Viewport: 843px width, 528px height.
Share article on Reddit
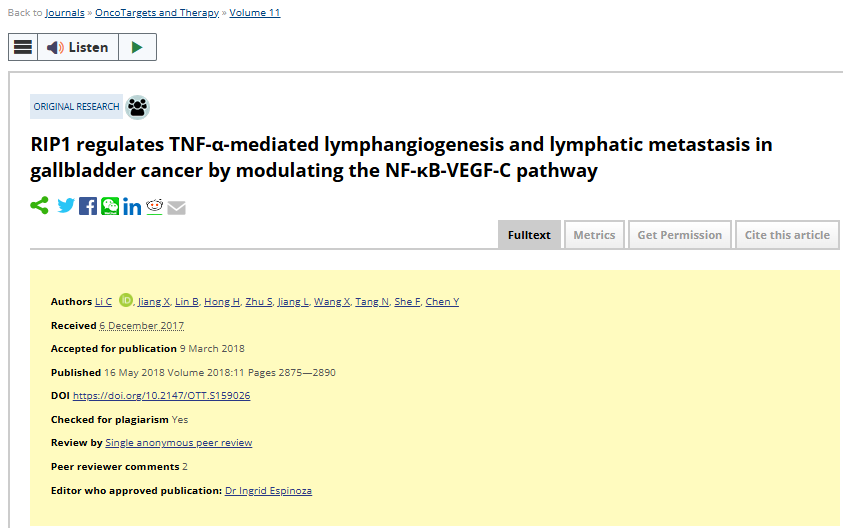pos(154,206)
